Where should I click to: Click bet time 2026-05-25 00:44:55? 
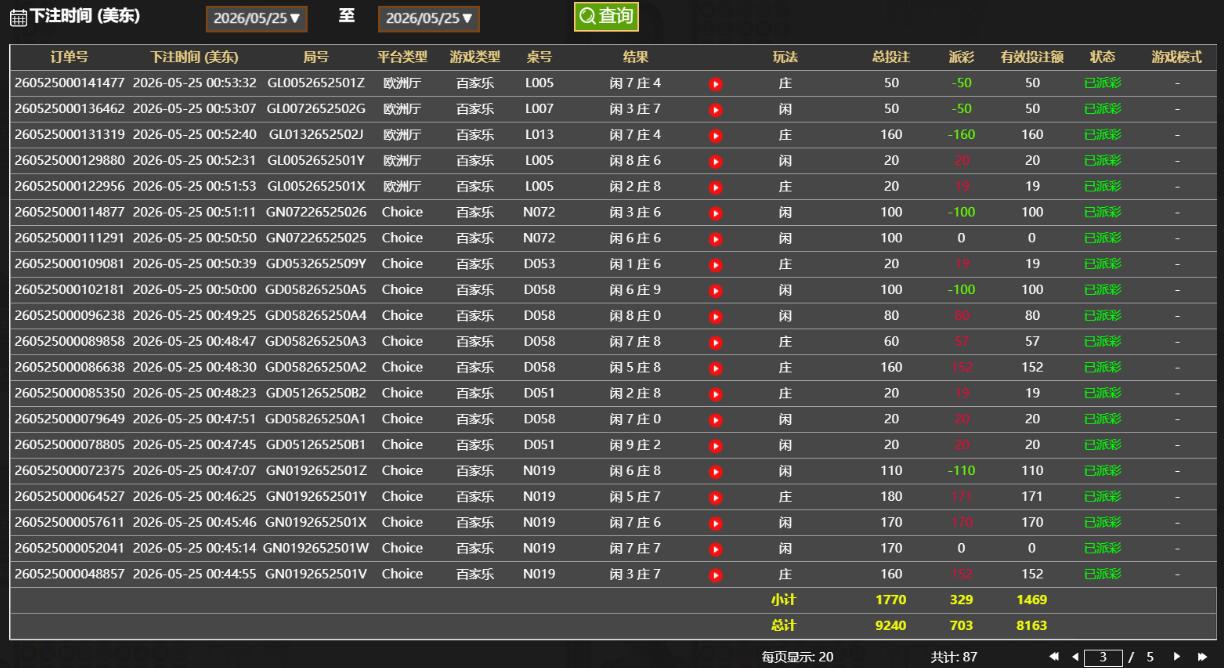pyautogui.click(x=194, y=574)
